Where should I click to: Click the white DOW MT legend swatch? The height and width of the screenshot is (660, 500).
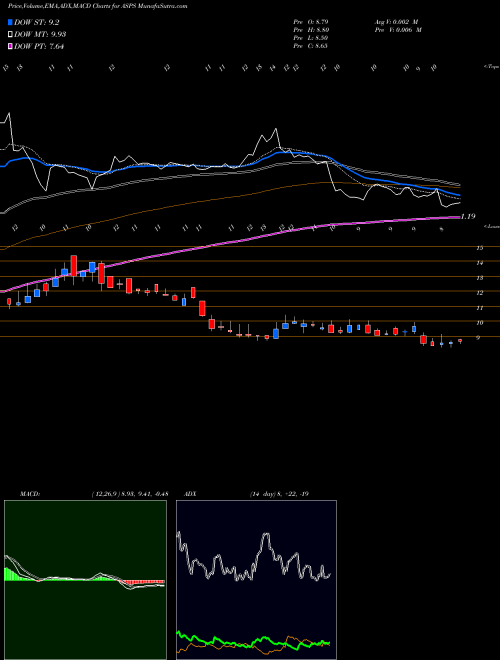[10, 34]
